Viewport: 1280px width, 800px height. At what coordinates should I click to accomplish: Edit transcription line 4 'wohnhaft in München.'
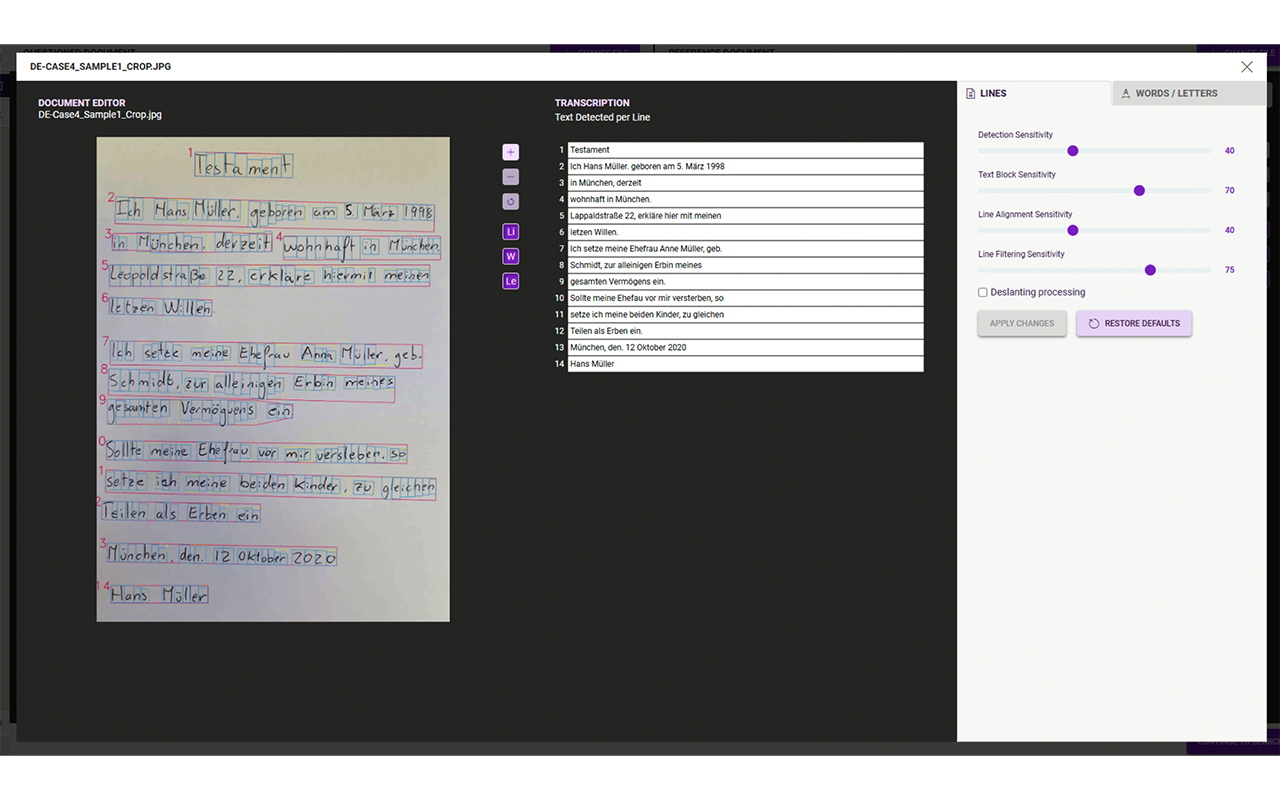(x=745, y=199)
